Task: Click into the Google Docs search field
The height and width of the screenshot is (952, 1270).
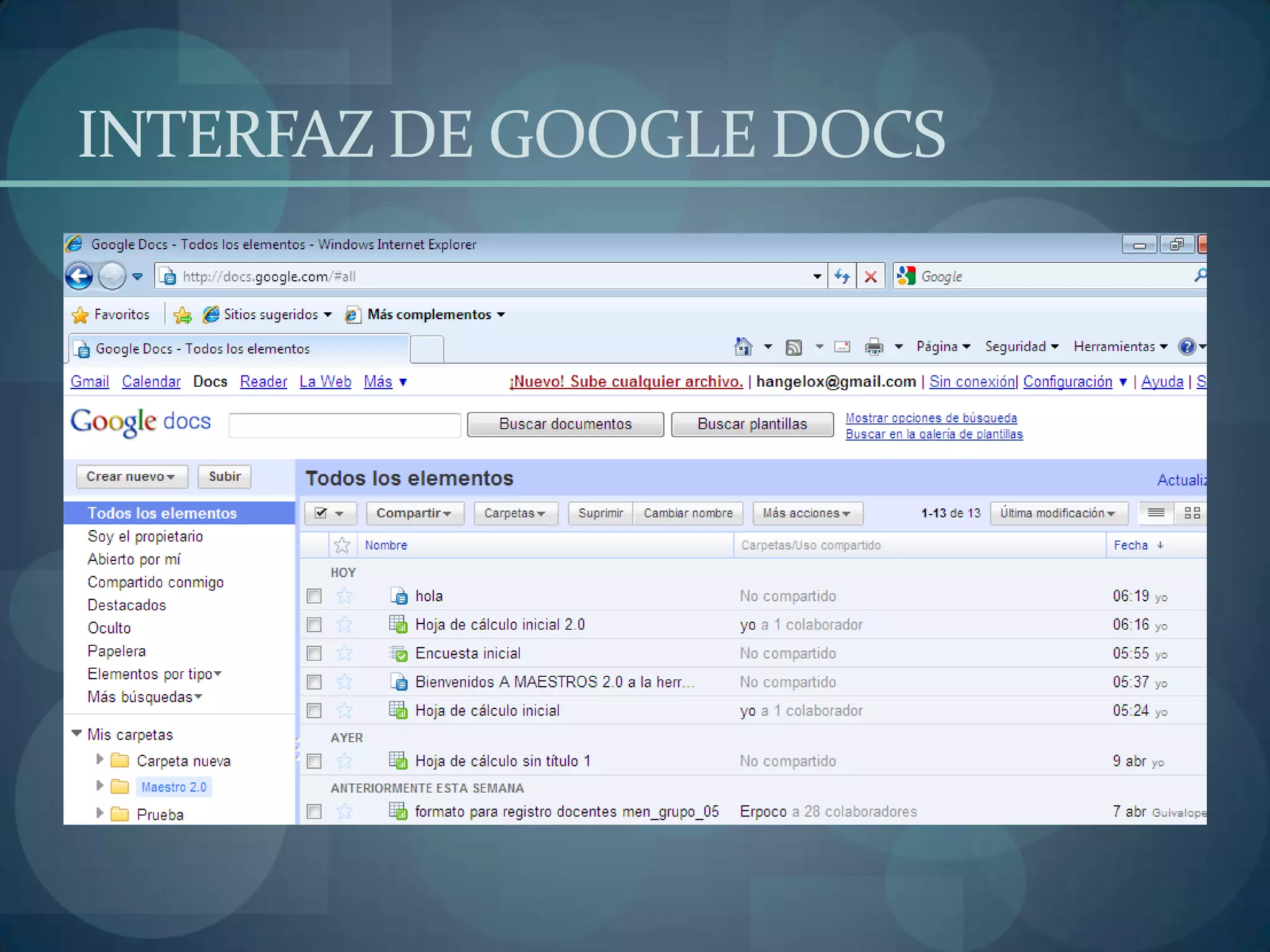Action: 345,425
